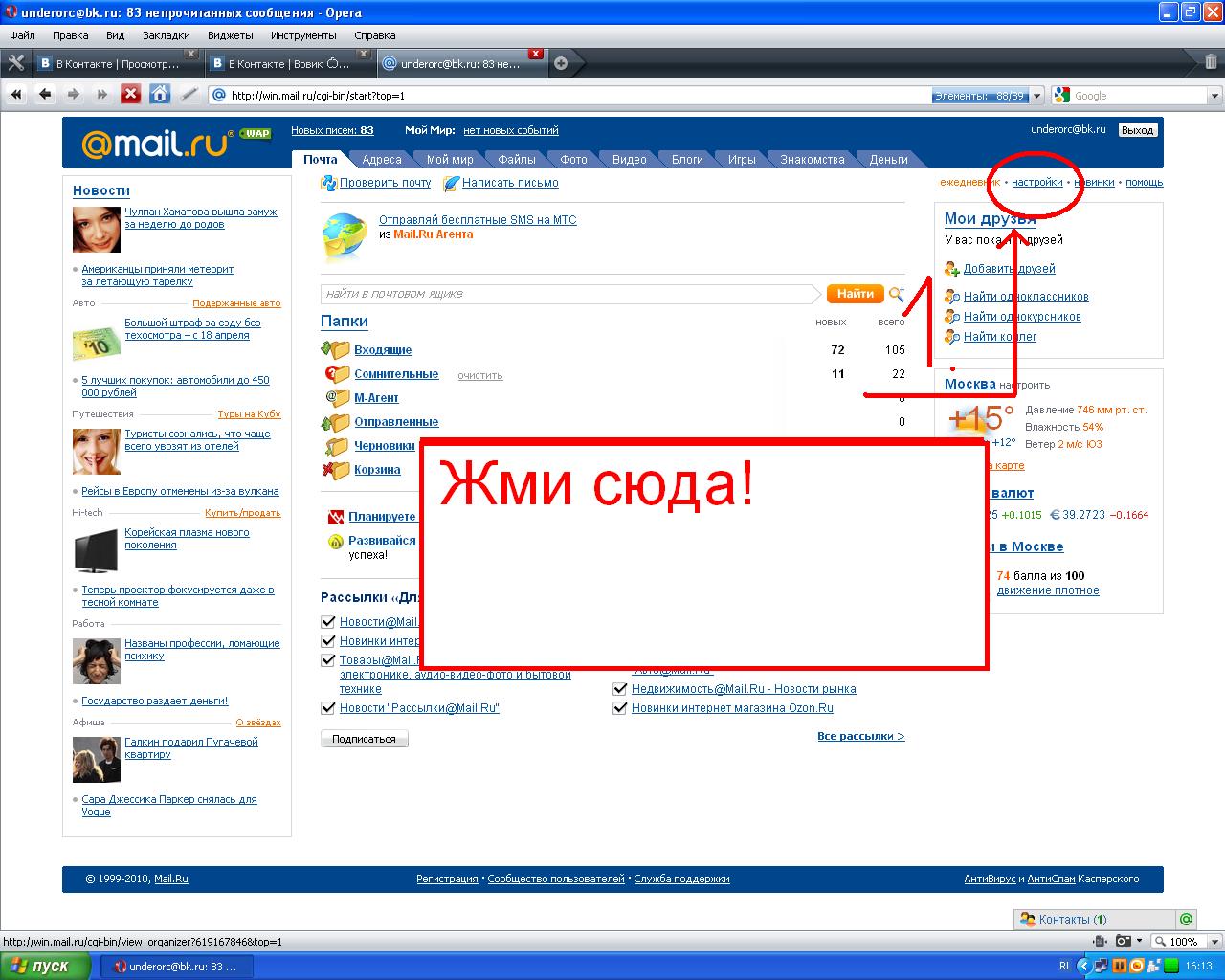Close the underorc@bk.ru tab
Viewport: 1225px width, 980px height.
coord(536,54)
